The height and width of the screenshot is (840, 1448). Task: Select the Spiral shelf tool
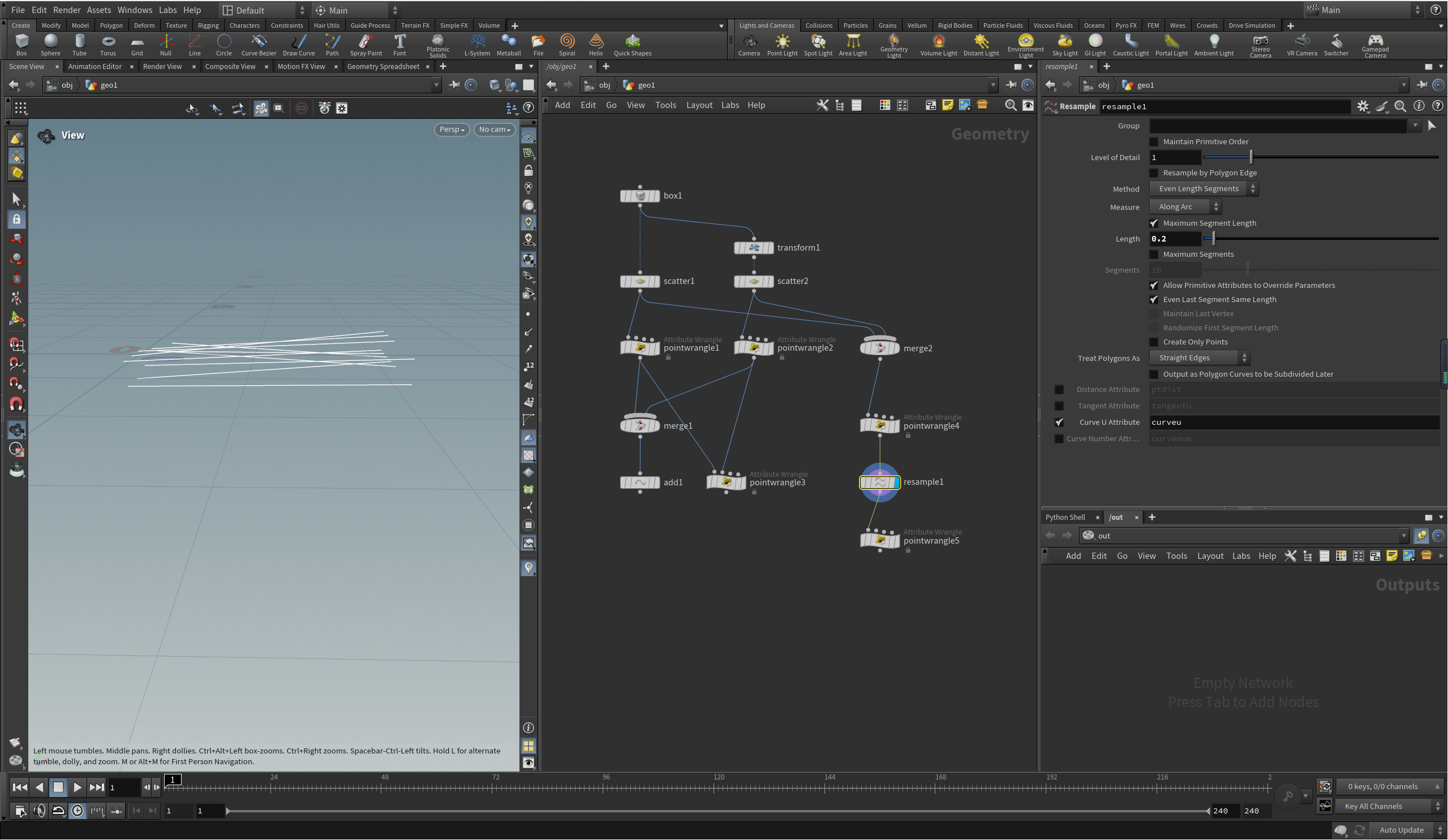click(566, 45)
